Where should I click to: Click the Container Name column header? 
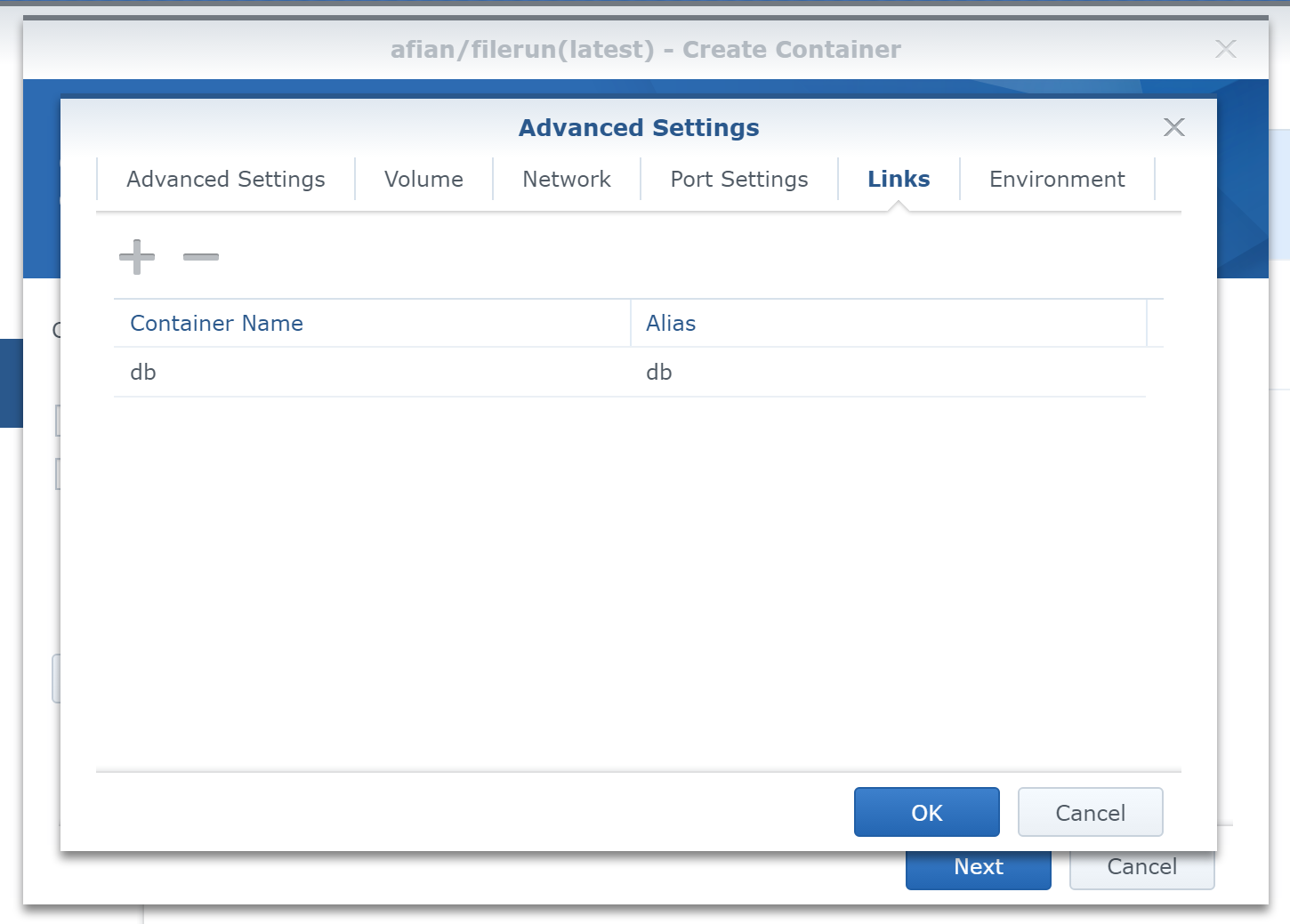[217, 324]
